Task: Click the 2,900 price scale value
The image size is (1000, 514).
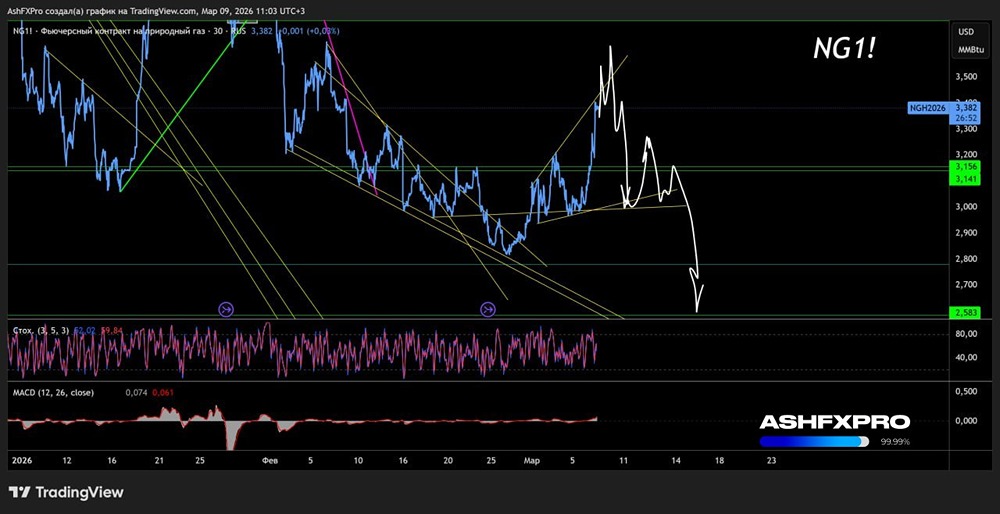Action: click(x=964, y=233)
